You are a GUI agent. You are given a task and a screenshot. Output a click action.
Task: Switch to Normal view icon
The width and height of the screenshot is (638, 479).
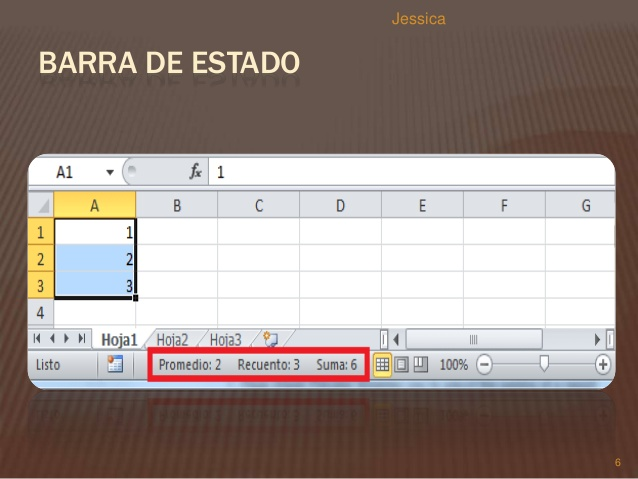tap(382, 365)
